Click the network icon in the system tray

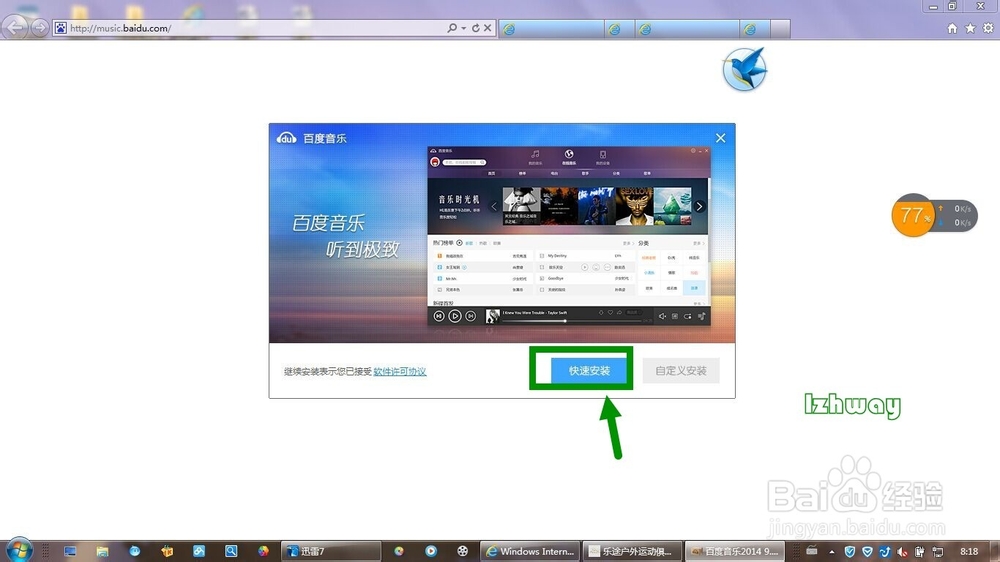pos(938,551)
